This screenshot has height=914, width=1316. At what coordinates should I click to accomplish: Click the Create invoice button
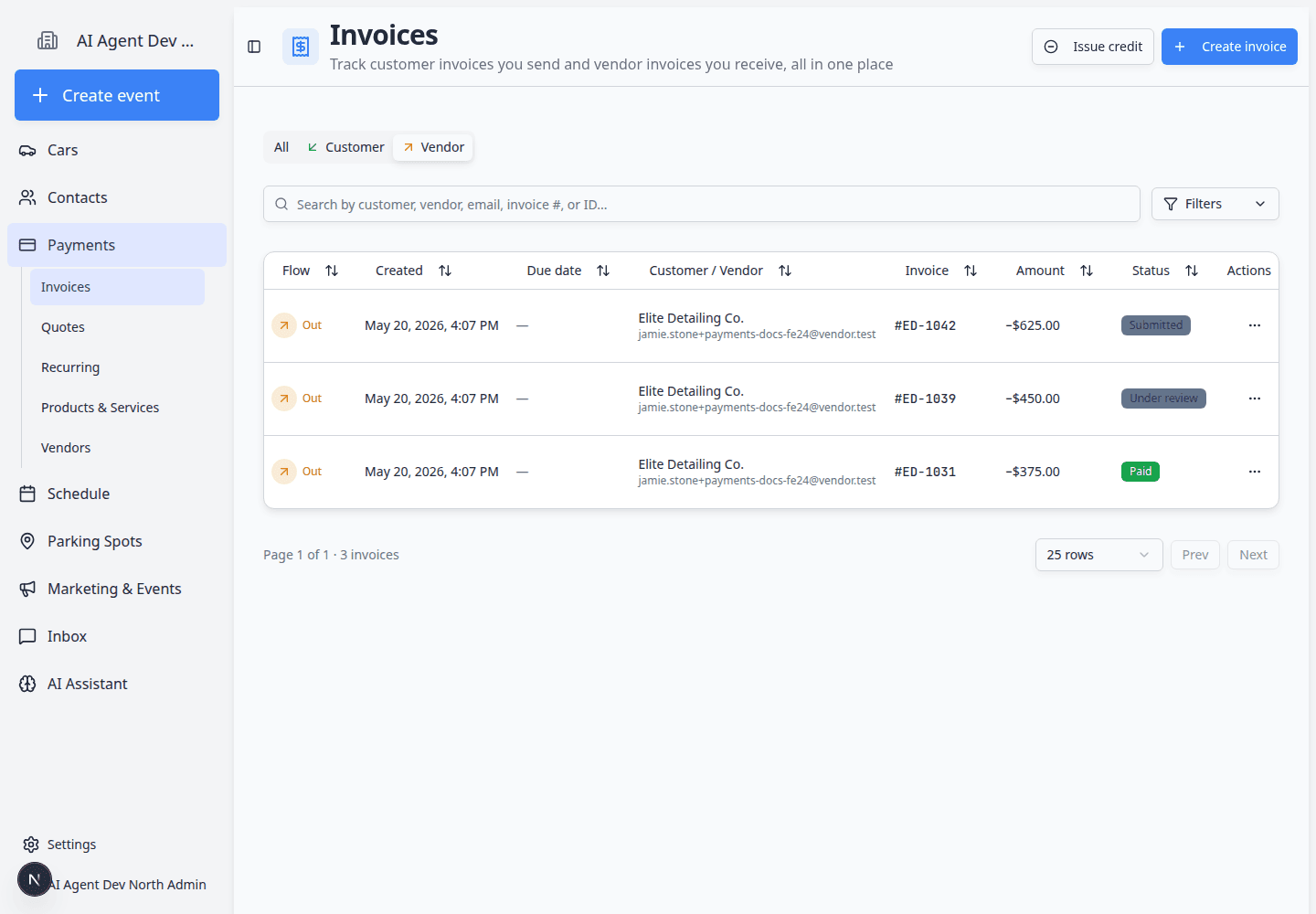tap(1229, 47)
